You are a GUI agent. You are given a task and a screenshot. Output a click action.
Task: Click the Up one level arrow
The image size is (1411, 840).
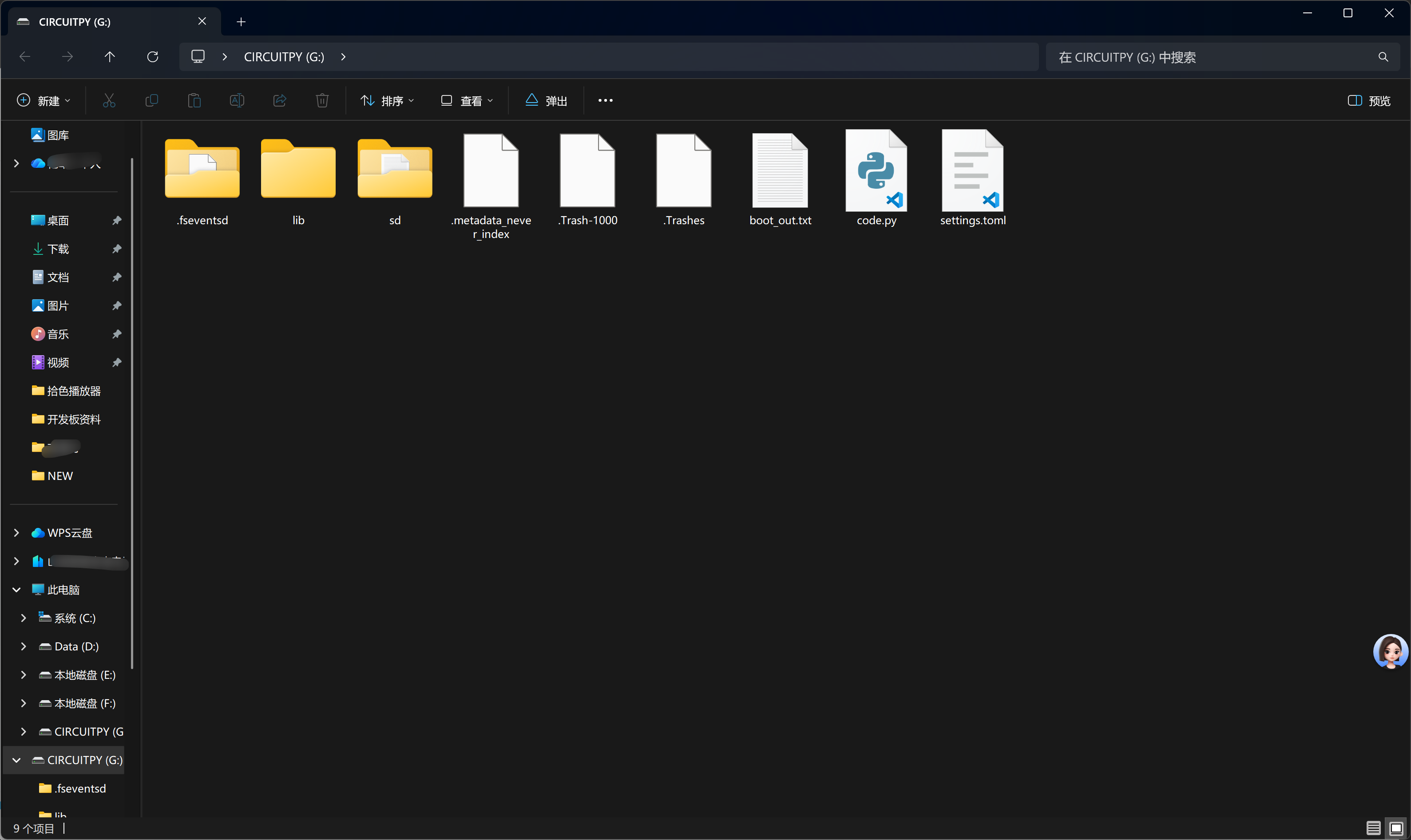pyautogui.click(x=110, y=56)
